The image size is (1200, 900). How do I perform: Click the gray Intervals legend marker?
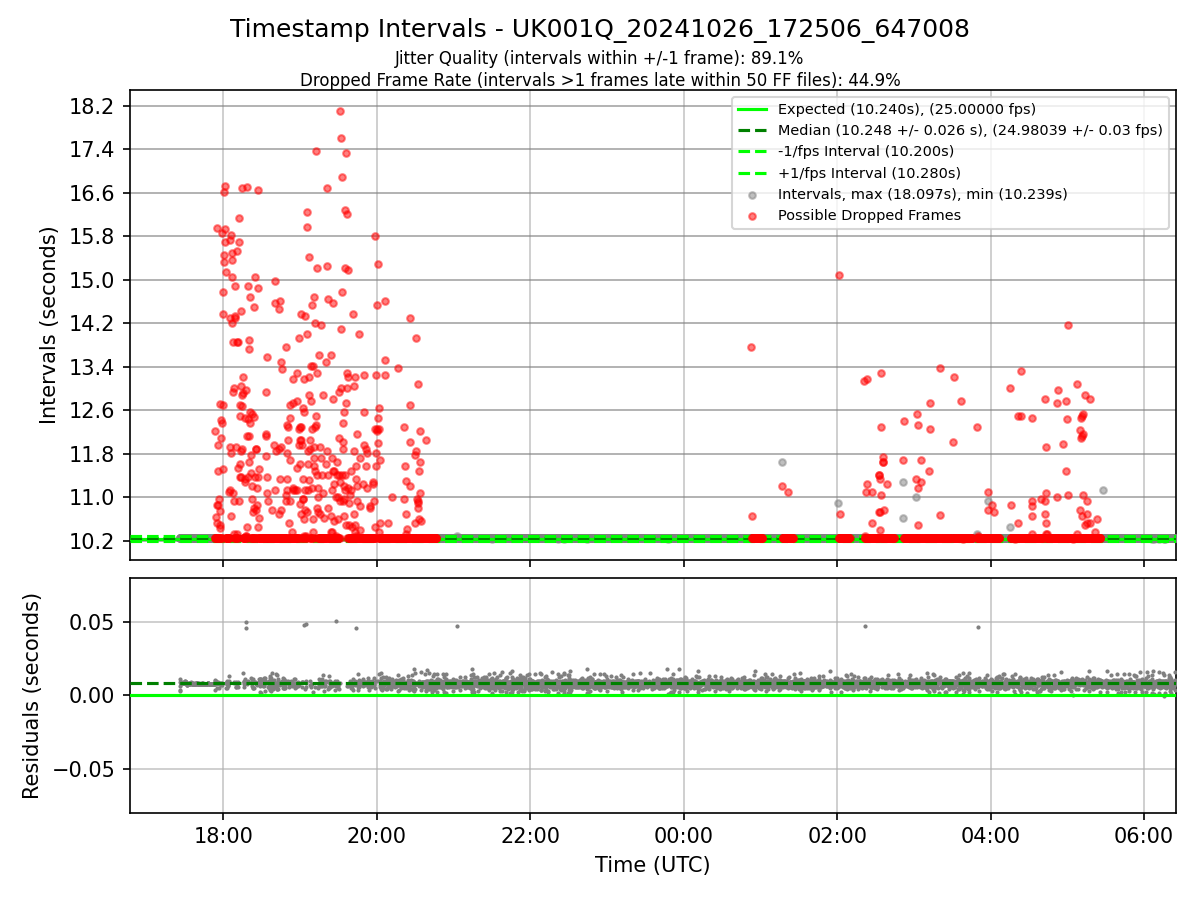click(752, 194)
